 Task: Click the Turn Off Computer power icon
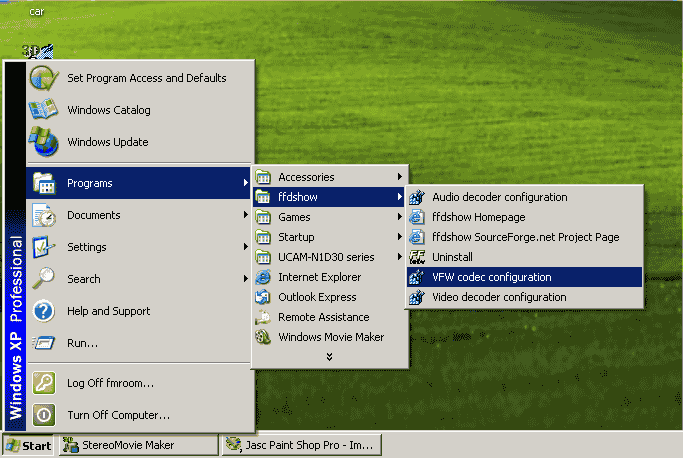pyautogui.click(x=44, y=415)
